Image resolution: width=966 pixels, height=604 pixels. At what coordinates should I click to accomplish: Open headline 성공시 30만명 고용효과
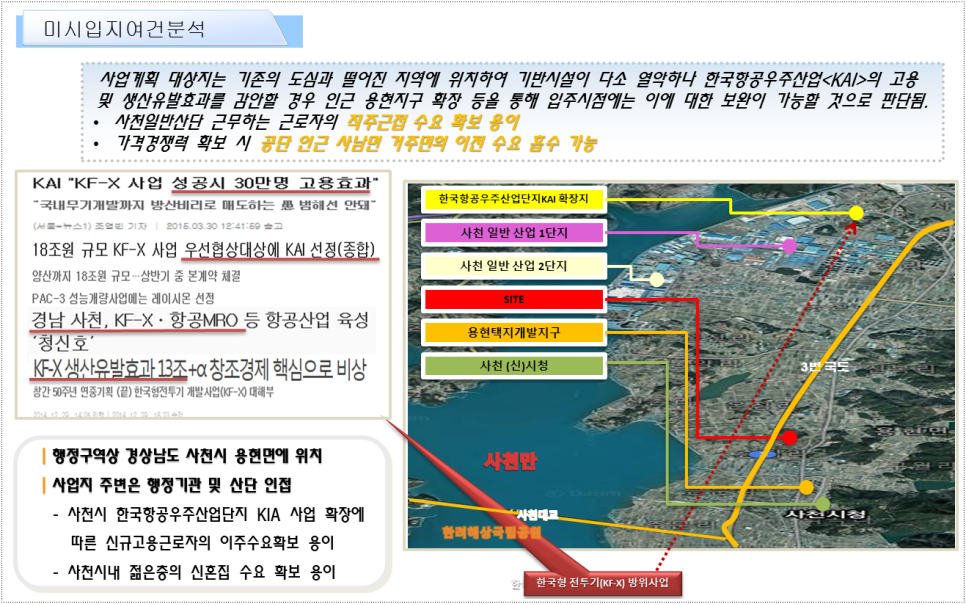[272, 184]
